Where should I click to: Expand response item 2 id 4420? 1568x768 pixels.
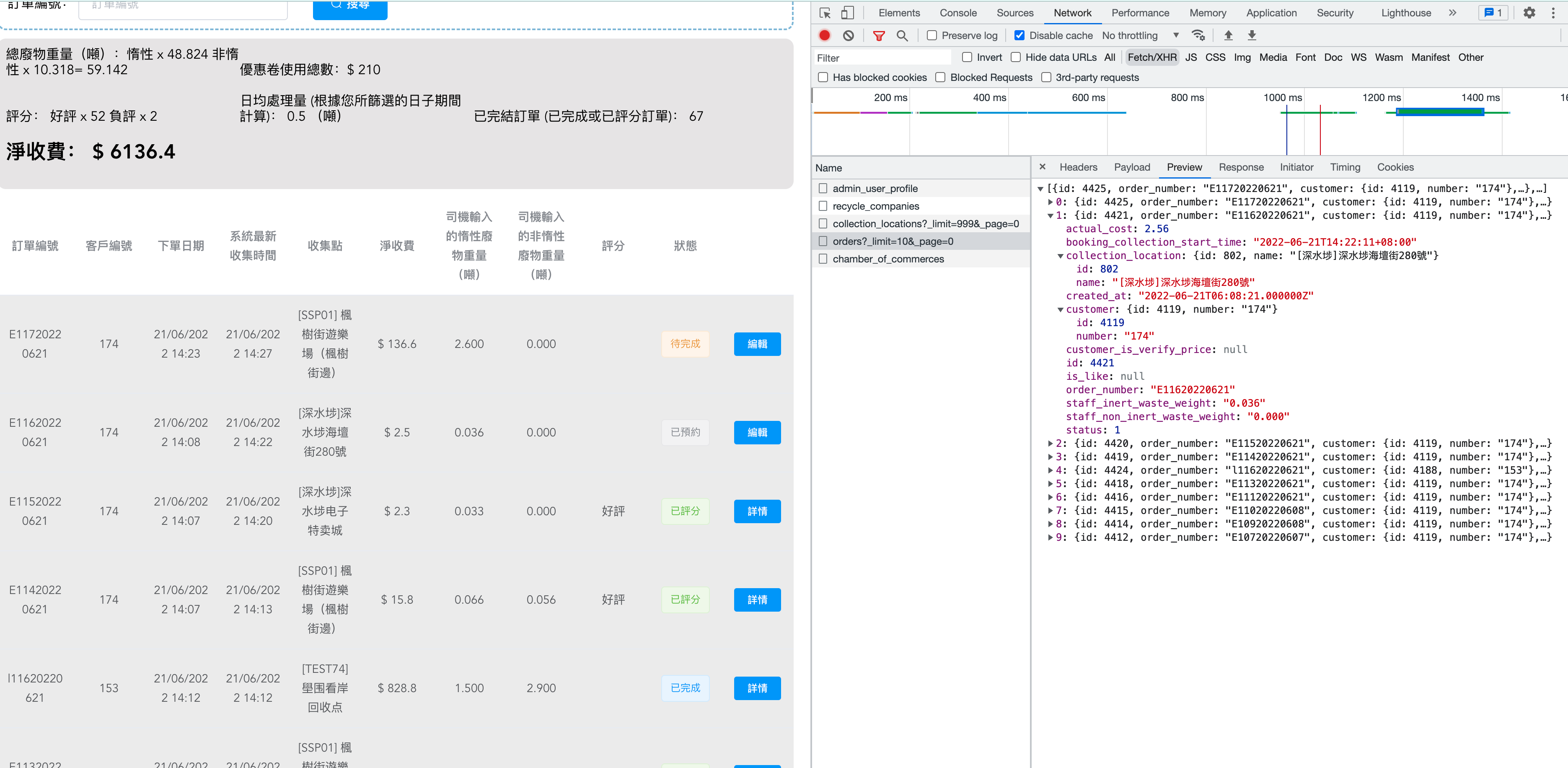point(1051,444)
